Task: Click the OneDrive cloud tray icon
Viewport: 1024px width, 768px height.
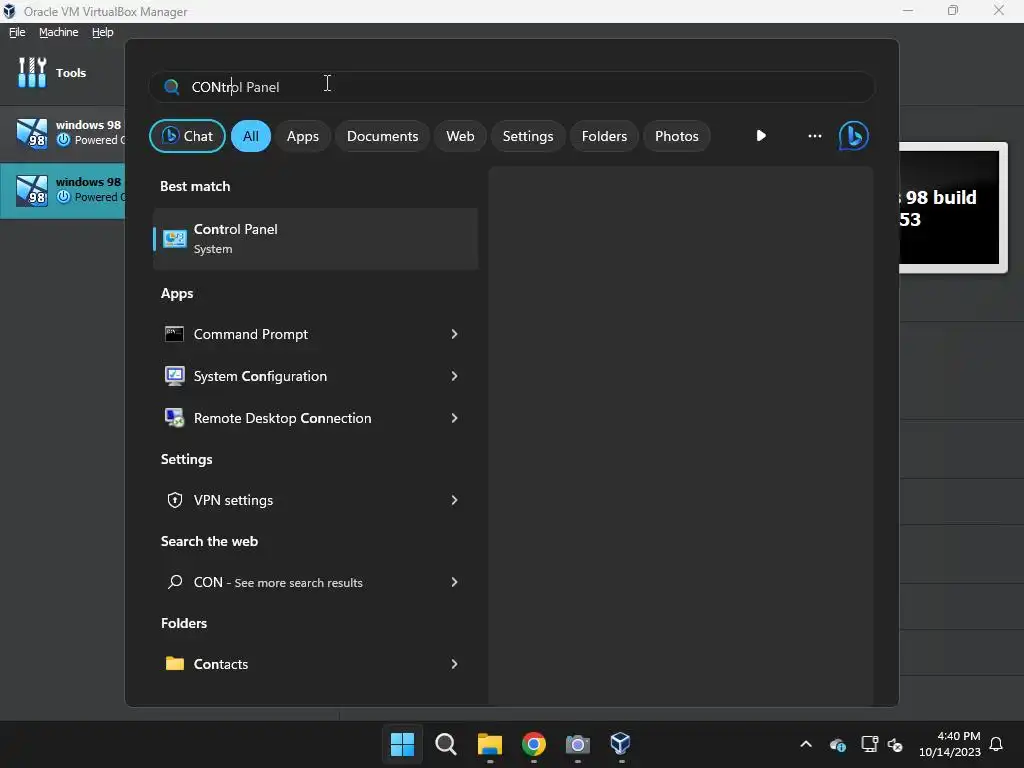Action: (x=838, y=744)
